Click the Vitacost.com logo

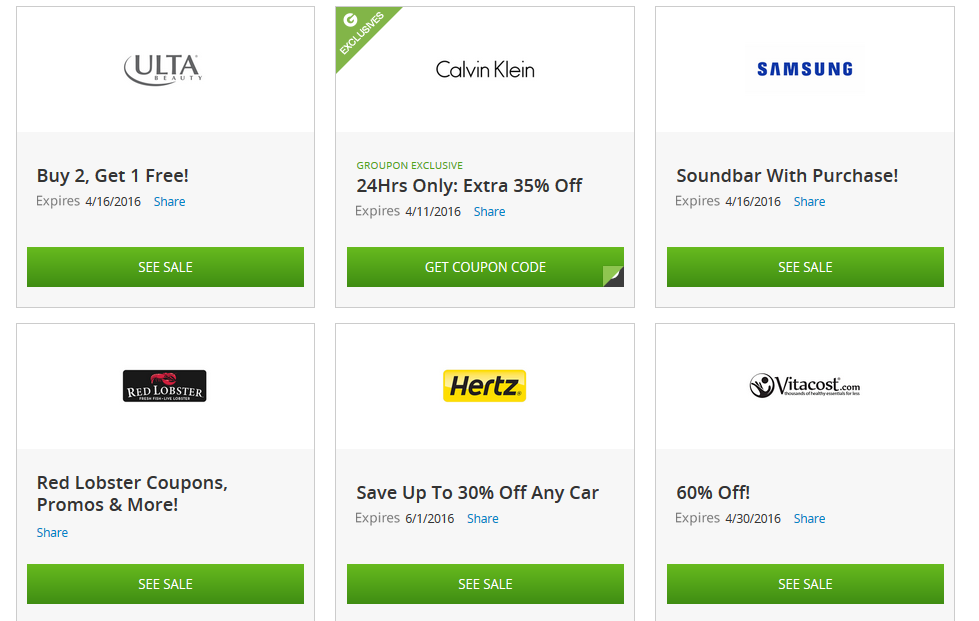coord(805,386)
